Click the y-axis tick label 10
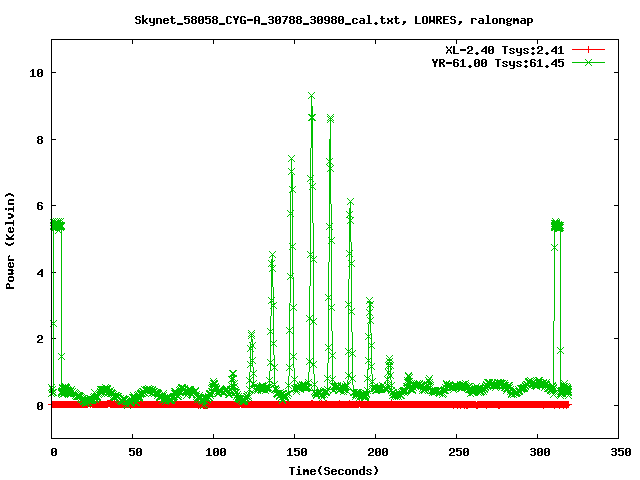Image resolution: width=640 pixels, height=480 pixels. pos(36,73)
